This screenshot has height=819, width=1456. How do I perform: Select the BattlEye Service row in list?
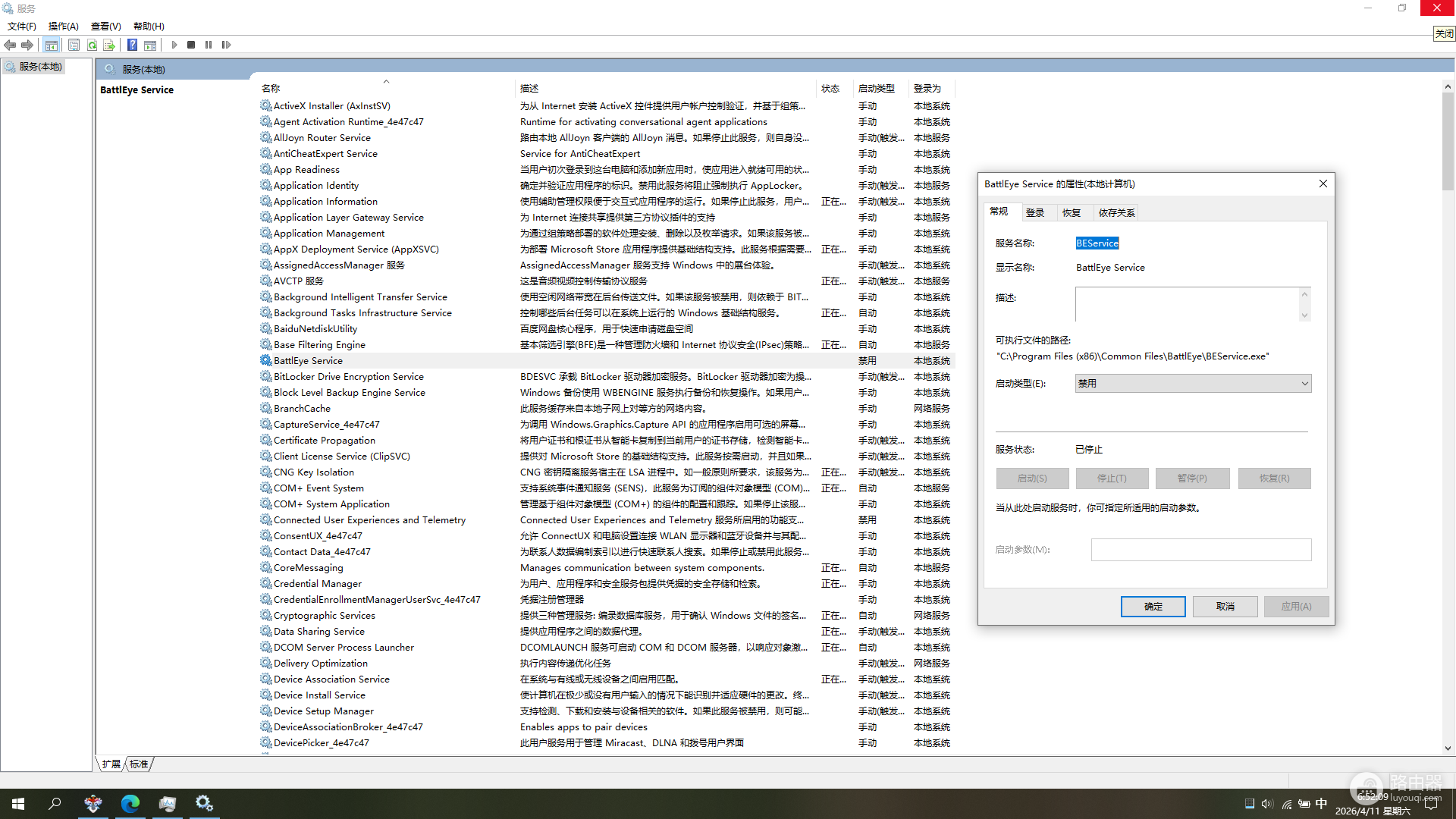coord(606,360)
